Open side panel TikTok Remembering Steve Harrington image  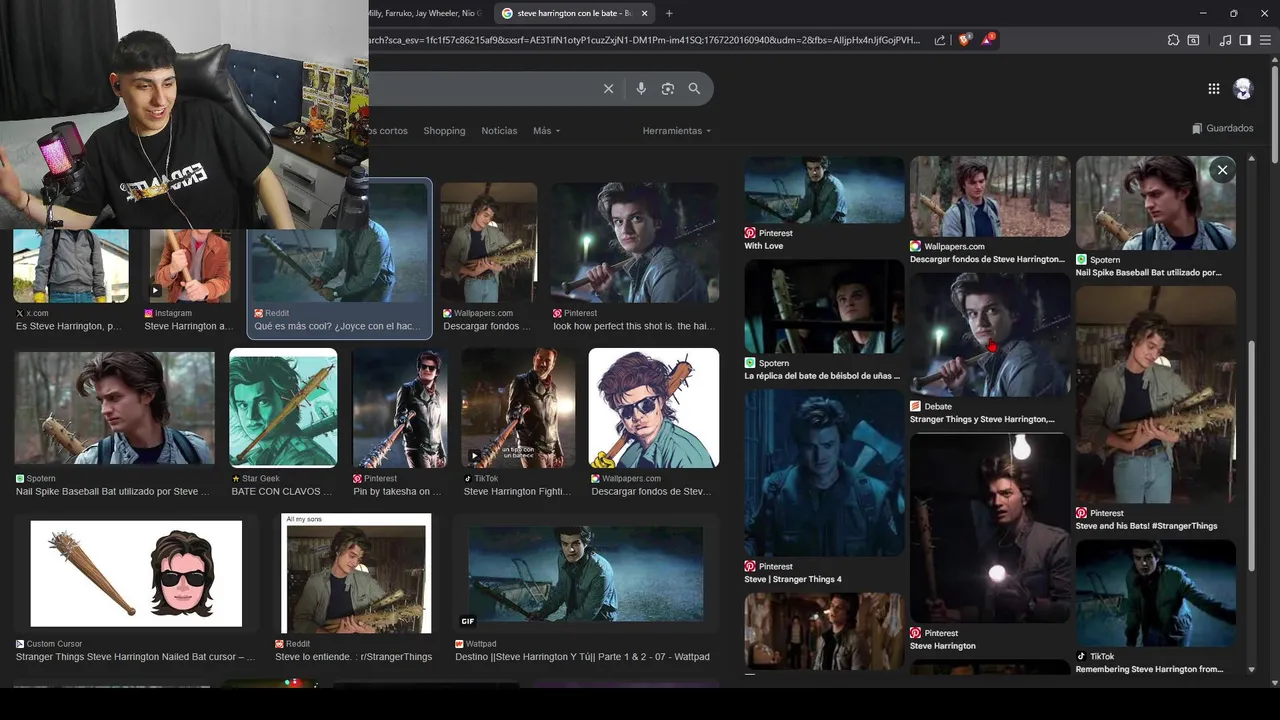(x=1156, y=593)
